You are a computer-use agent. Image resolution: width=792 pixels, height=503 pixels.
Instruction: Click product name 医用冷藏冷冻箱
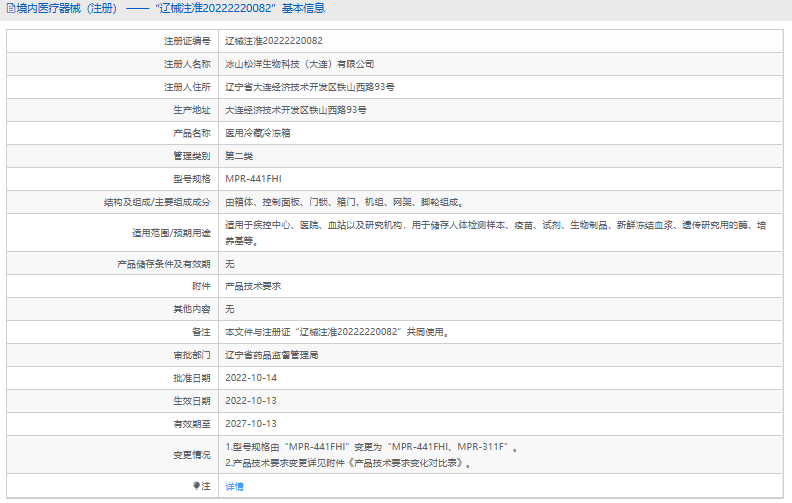pos(258,133)
